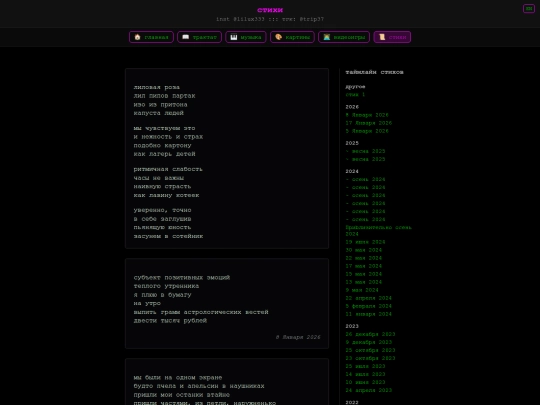The height and width of the screenshot is (405, 540).
Task: Open the 13 мая 2024 poem link
Action: 363,282
